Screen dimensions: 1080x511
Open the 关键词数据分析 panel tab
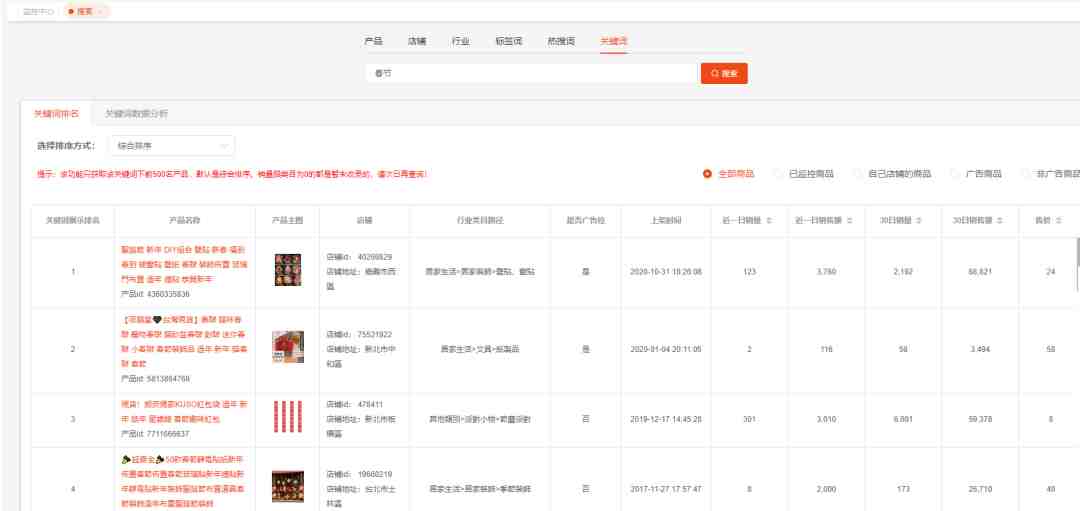click(136, 114)
